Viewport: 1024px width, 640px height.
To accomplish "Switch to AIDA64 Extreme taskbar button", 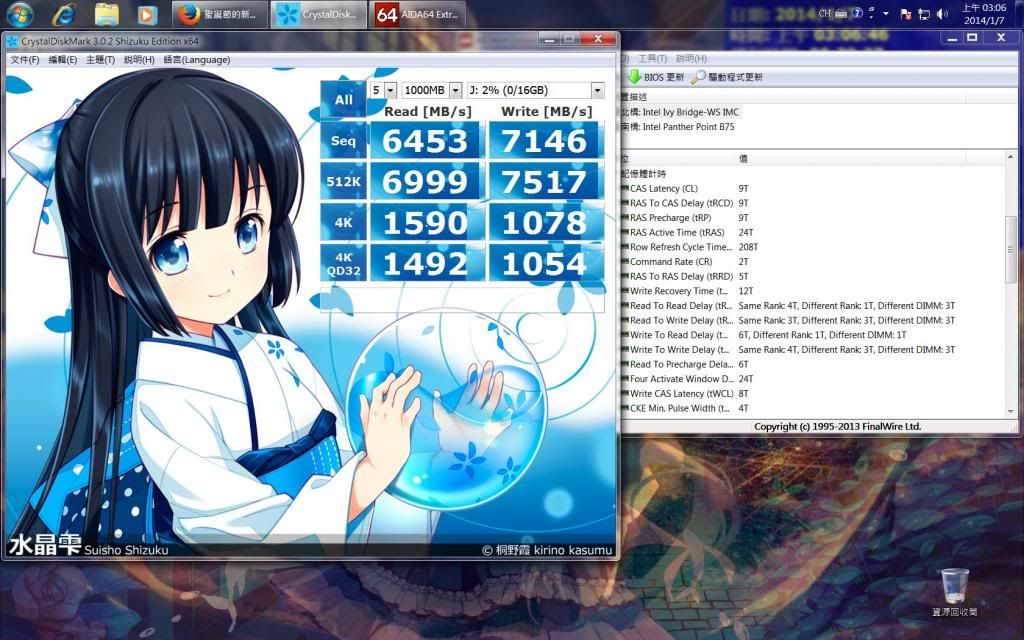I will pos(417,14).
